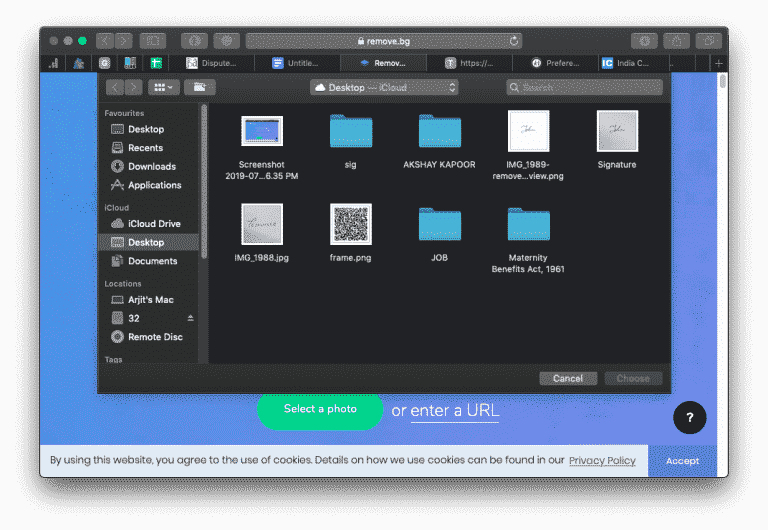This screenshot has height=530, width=768.
Task: Switch to the Remov... tab
Action: pos(383,63)
